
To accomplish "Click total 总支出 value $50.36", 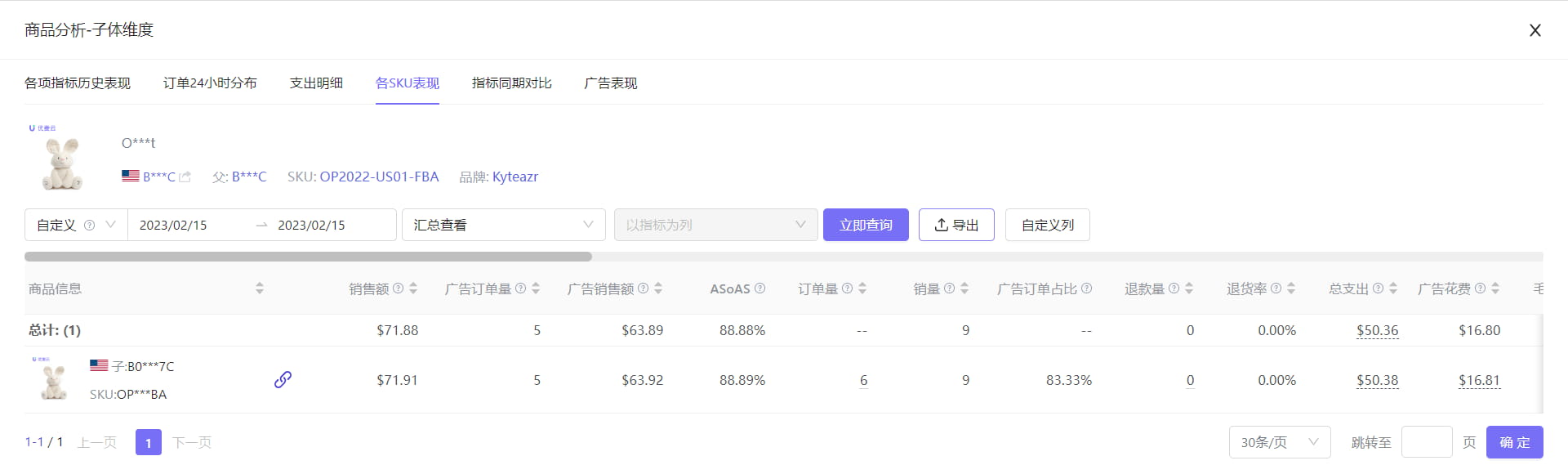I will (x=1378, y=330).
